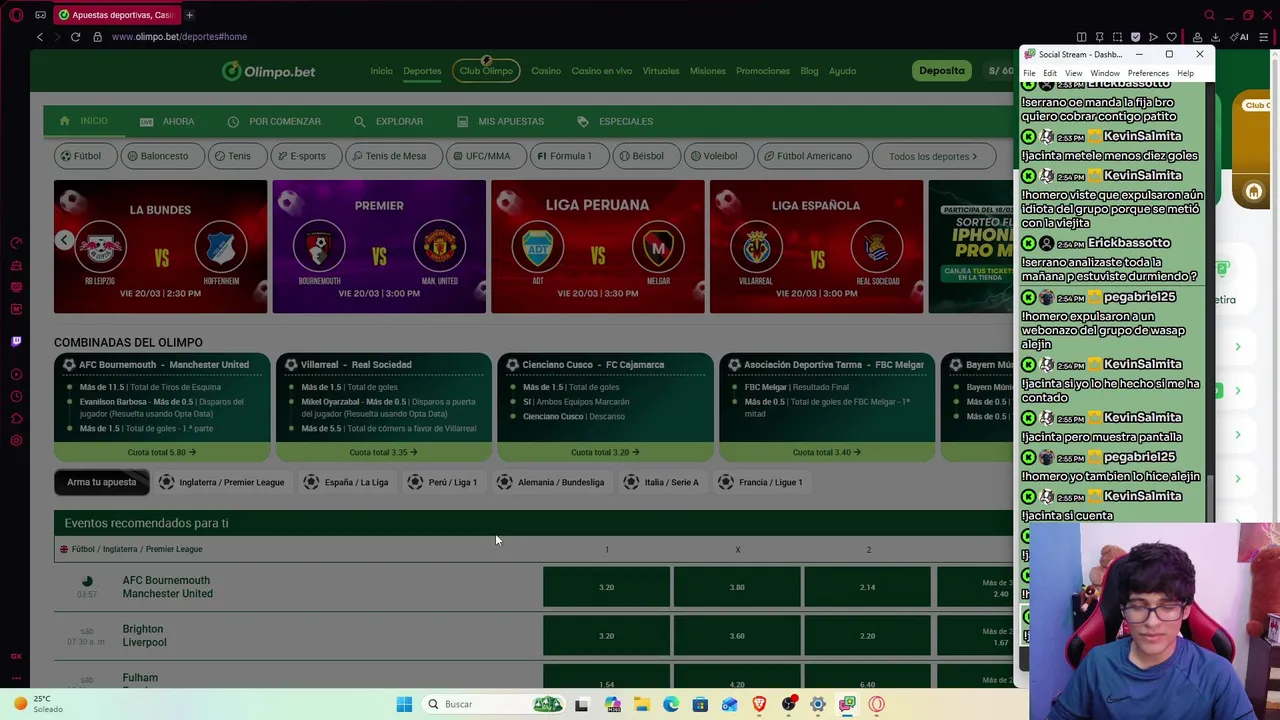Go to the Virtuales section
The image size is (1280, 720).
pos(661,71)
